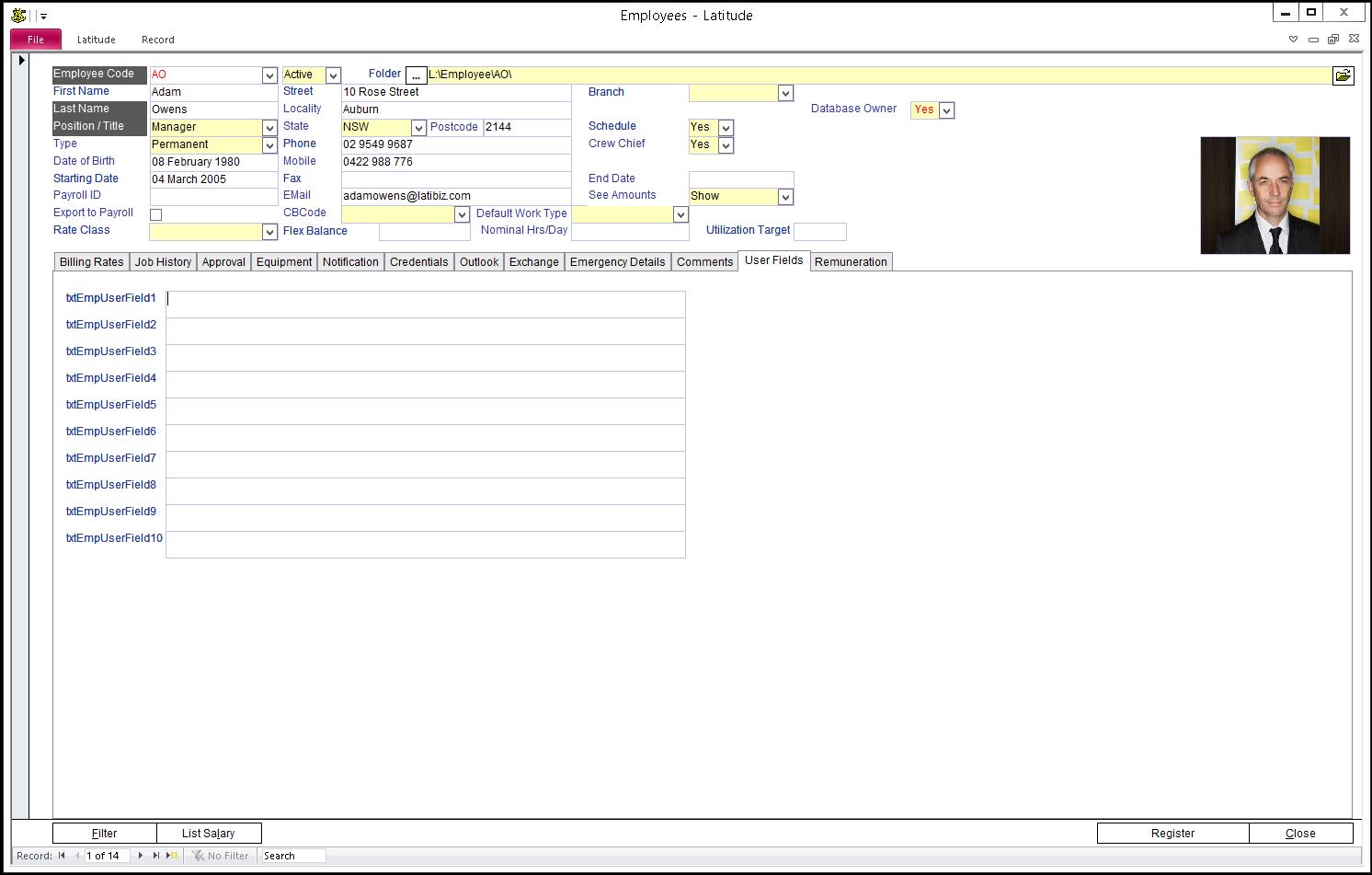Click the employee photo thumbnail
The height and width of the screenshot is (875, 1372).
click(x=1275, y=195)
